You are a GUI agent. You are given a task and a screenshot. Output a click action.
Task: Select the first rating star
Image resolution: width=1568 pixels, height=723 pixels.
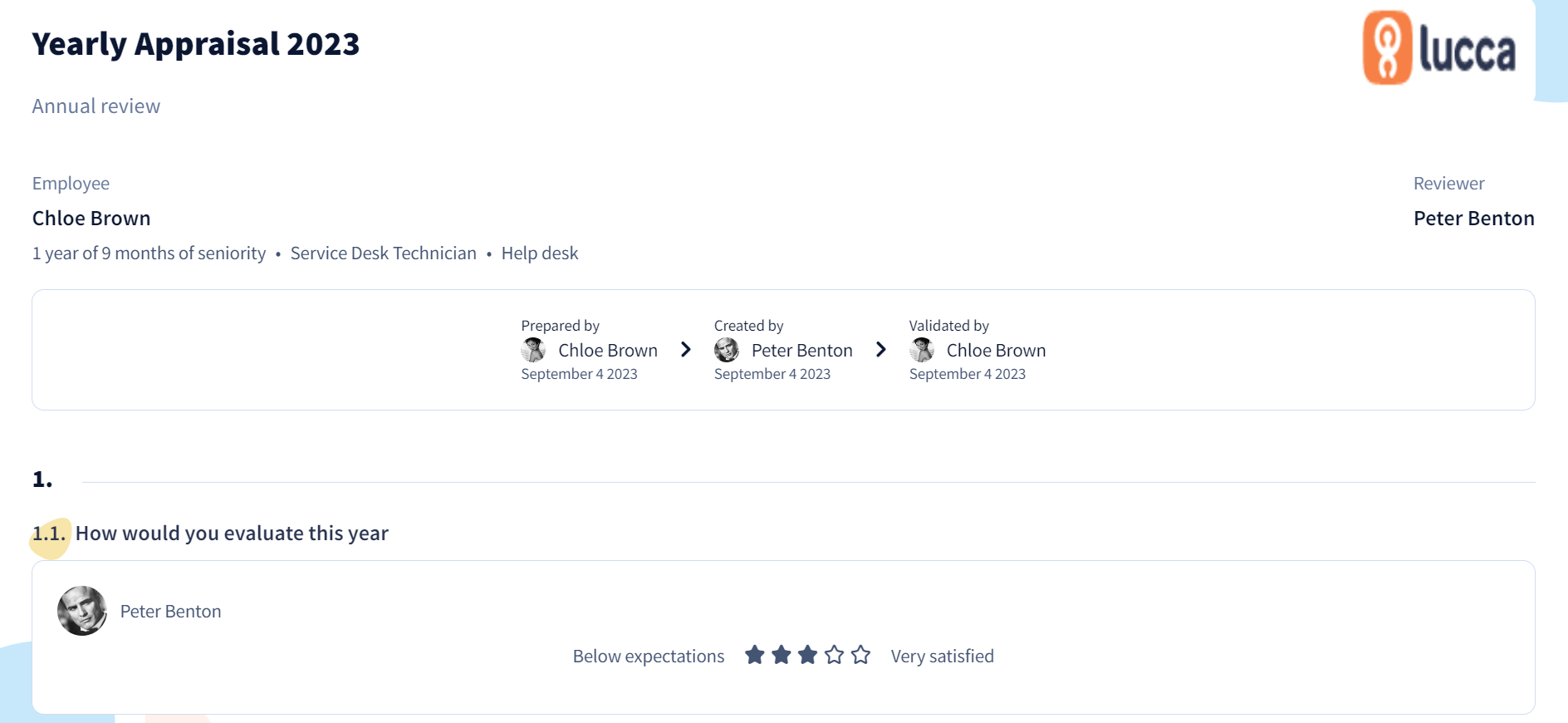tap(755, 655)
